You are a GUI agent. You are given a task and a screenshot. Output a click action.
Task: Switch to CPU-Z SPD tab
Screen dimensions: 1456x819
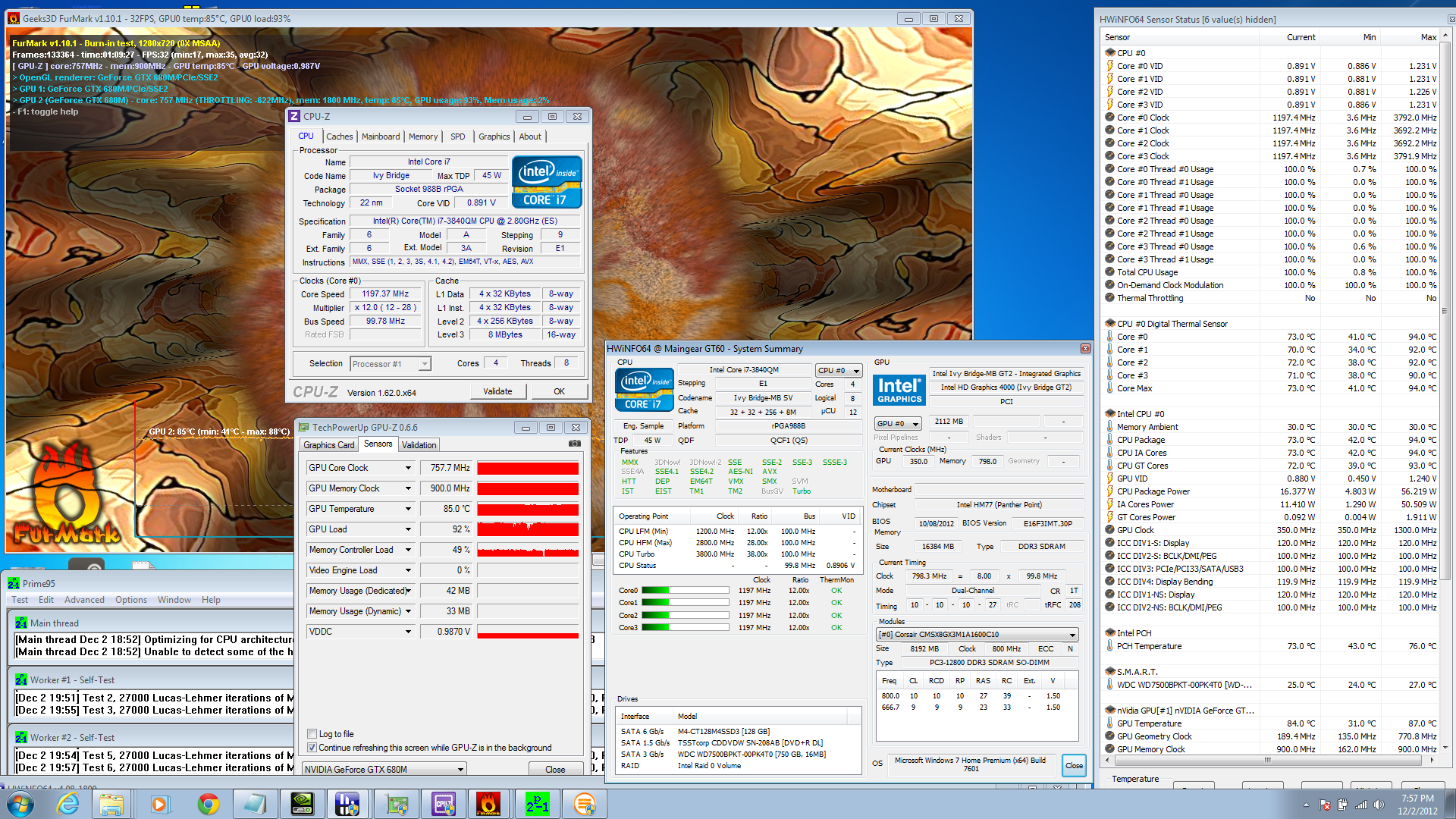[457, 136]
